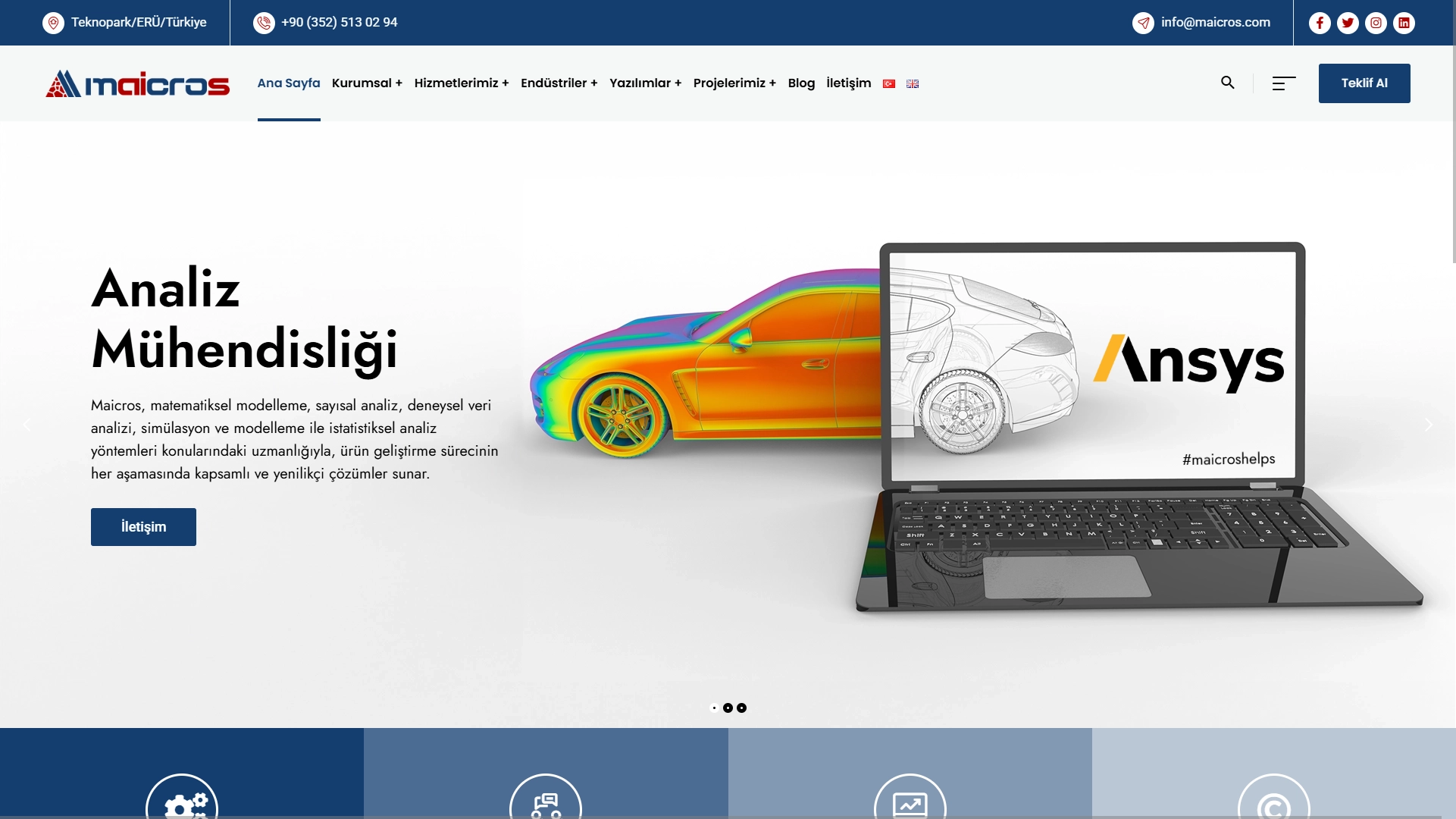This screenshot has width=1456, height=819.
Task: Go to next slide arrow
Action: [1429, 425]
